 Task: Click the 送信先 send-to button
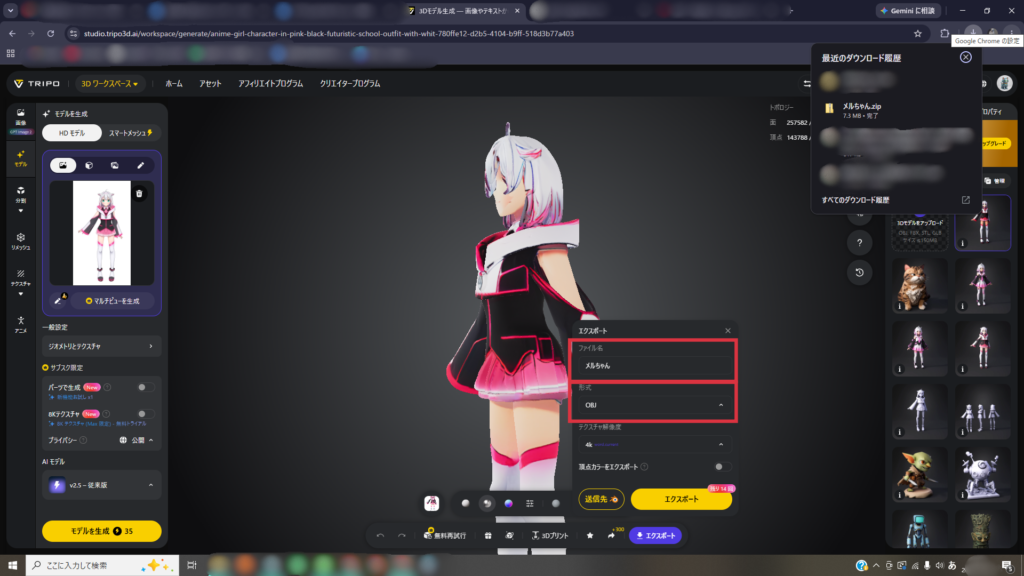601,499
